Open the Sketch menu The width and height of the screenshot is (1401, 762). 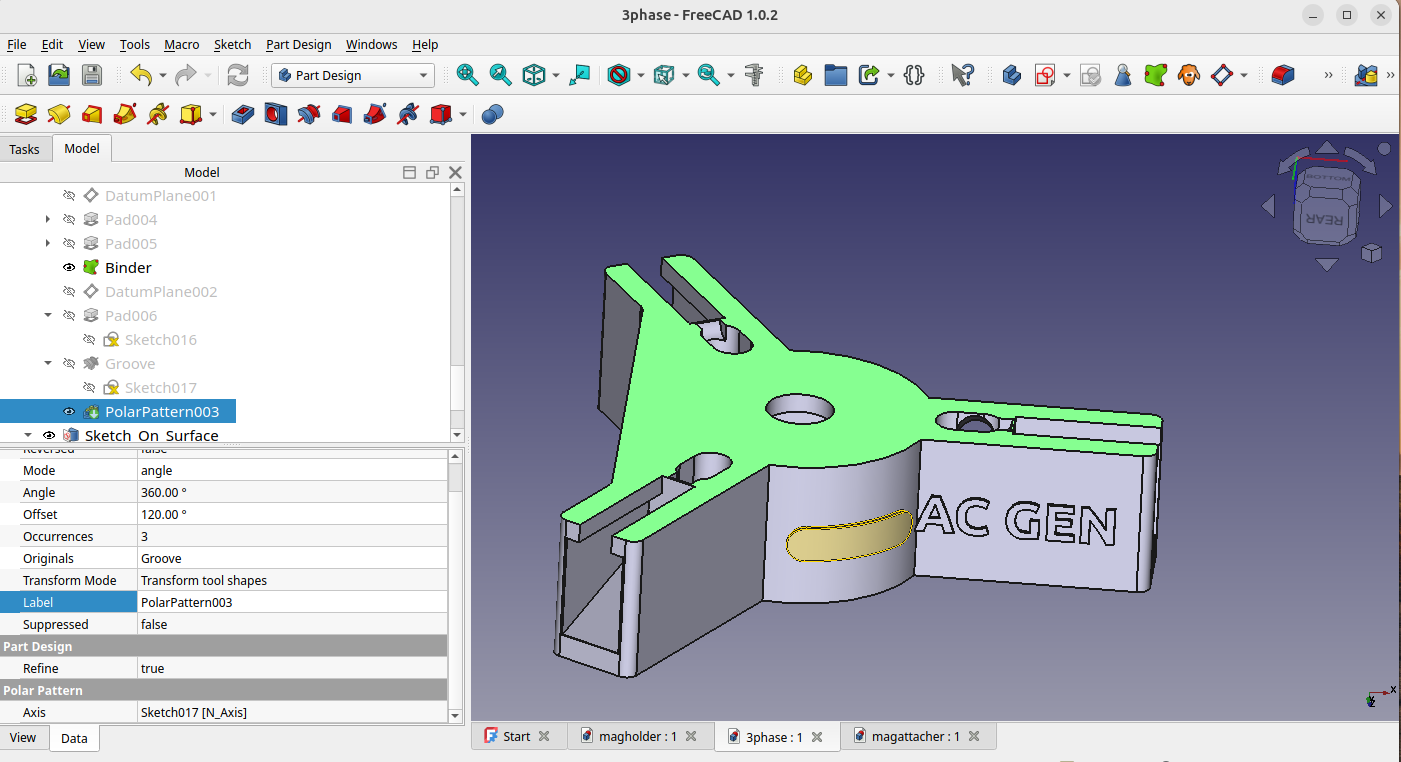[233, 44]
